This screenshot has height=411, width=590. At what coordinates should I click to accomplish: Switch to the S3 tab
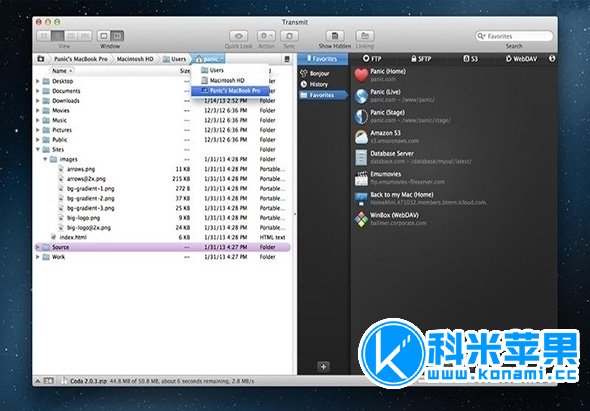point(470,59)
